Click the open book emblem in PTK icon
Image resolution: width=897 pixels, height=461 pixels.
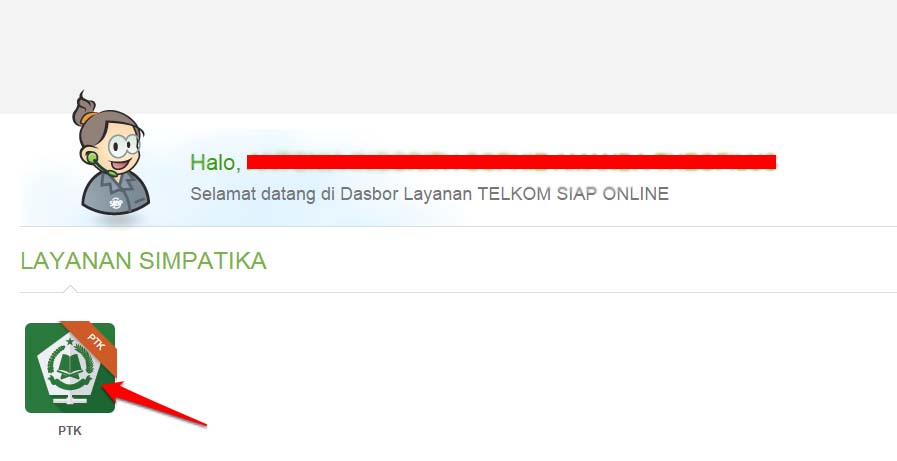pyautogui.click(x=70, y=367)
